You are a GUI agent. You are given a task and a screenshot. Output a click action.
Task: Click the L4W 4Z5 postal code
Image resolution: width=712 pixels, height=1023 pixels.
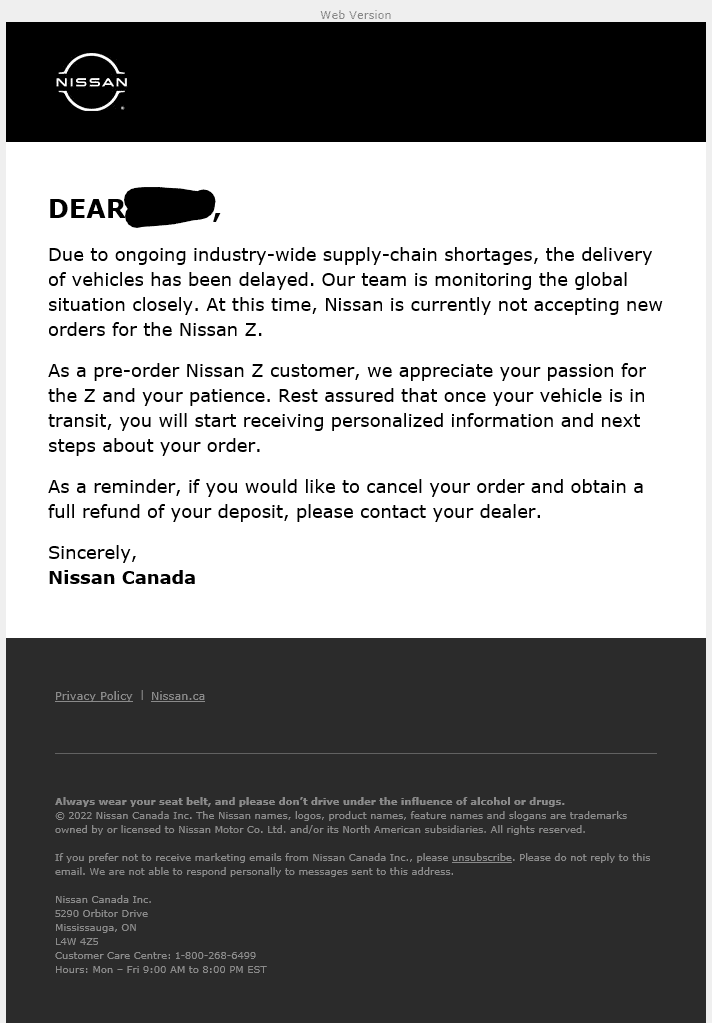77,941
